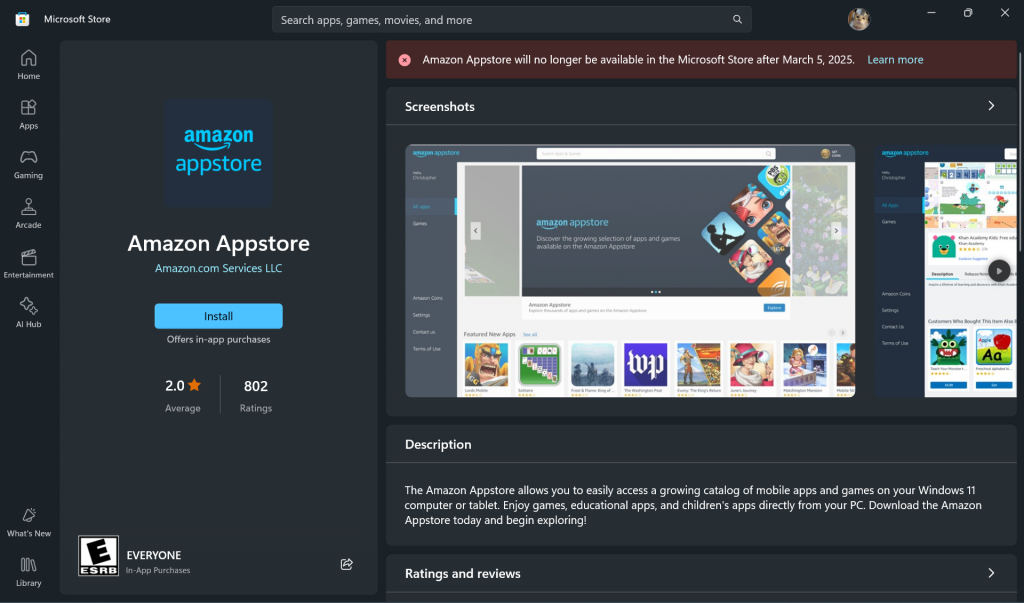Image resolution: width=1024 pixels, height=603 pixels.
Task: Click the search magnifier icon
Action: coord(737,20)
